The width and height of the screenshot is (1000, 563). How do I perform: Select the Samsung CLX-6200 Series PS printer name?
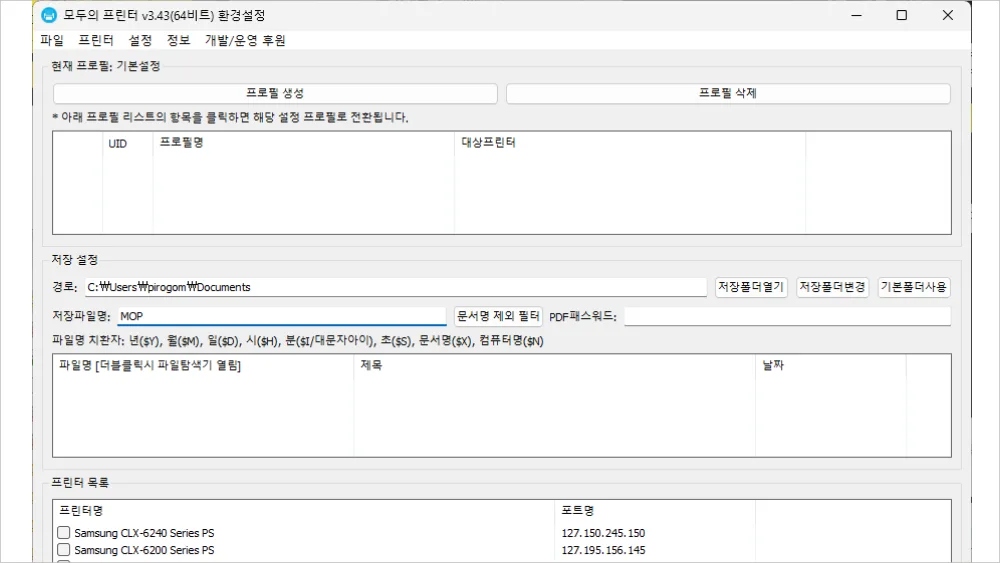(144, 550)
